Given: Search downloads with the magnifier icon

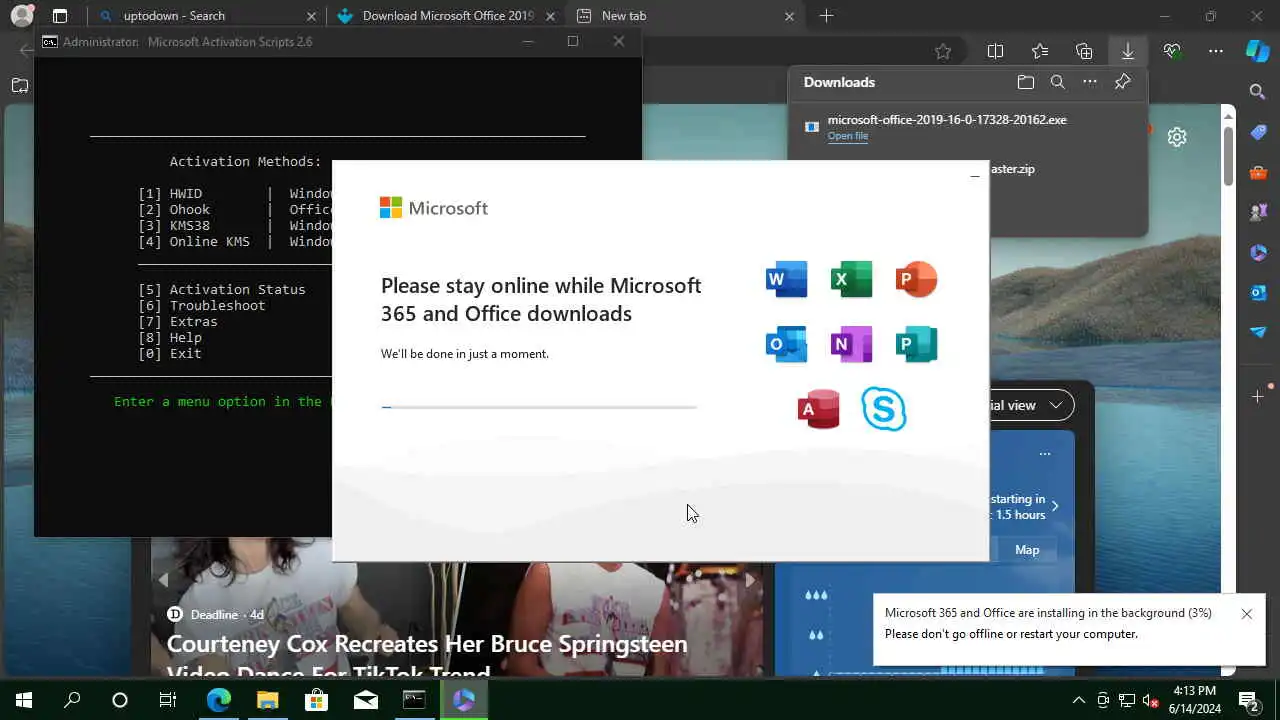Looking at the screenshot, I should 1057,82.
